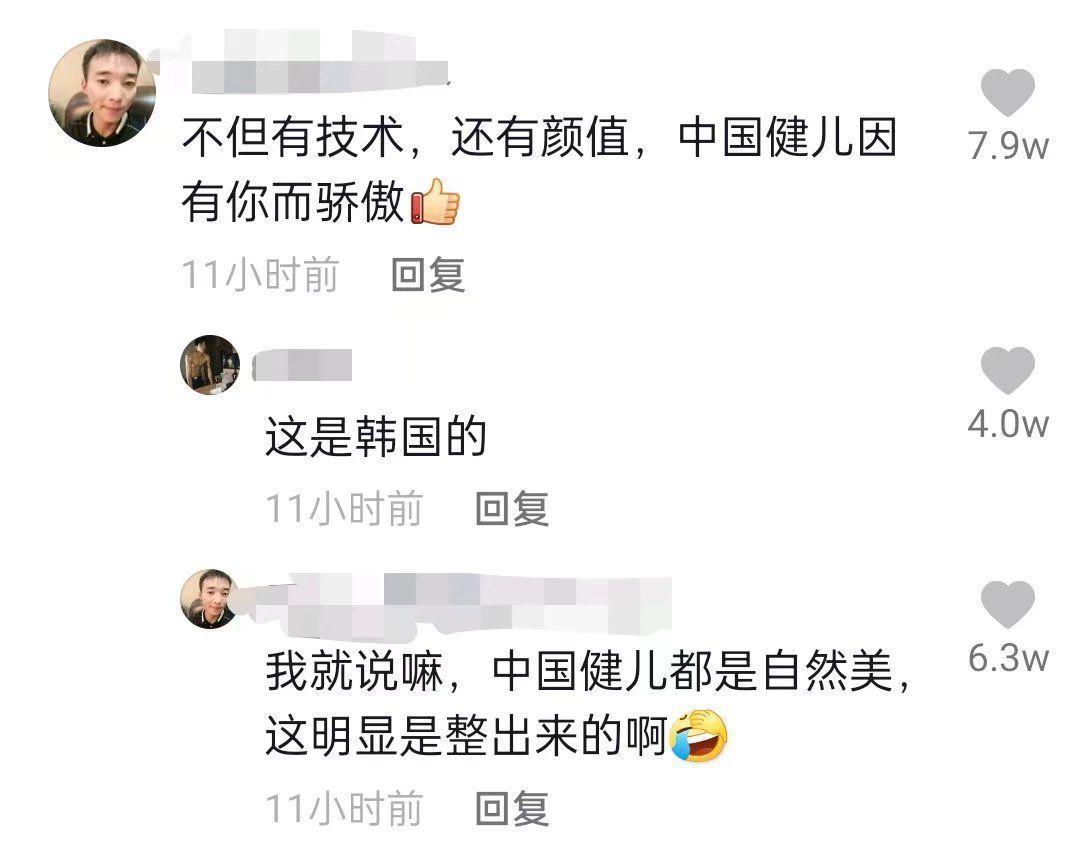Screen dimensions: 1080x857
Task: Open avatar of the 中国健儿因有你而骄傲 commenter
Action: tap(102, 93)
